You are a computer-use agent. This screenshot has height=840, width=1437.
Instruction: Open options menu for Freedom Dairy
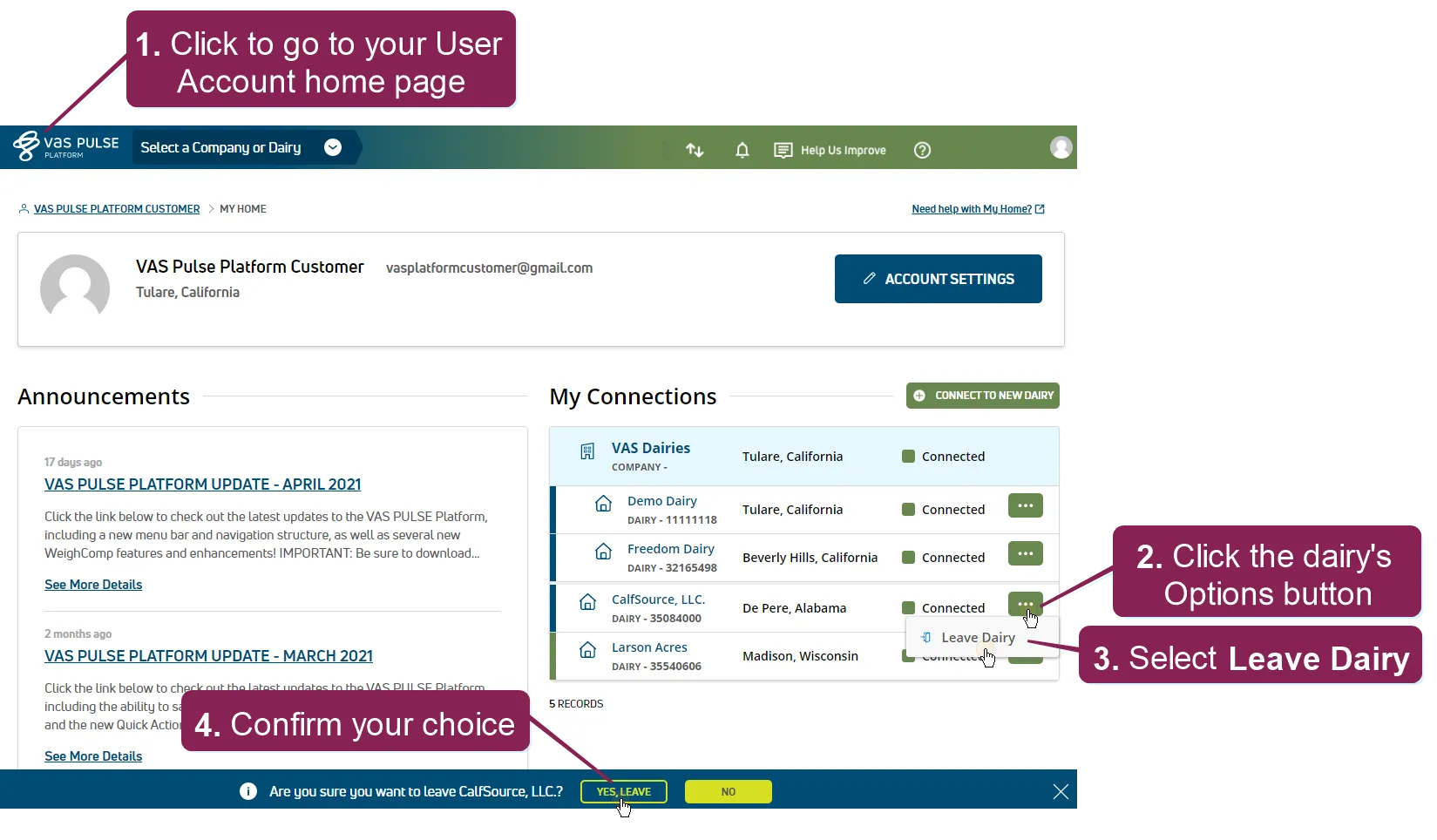click(x=1026, y=553)
